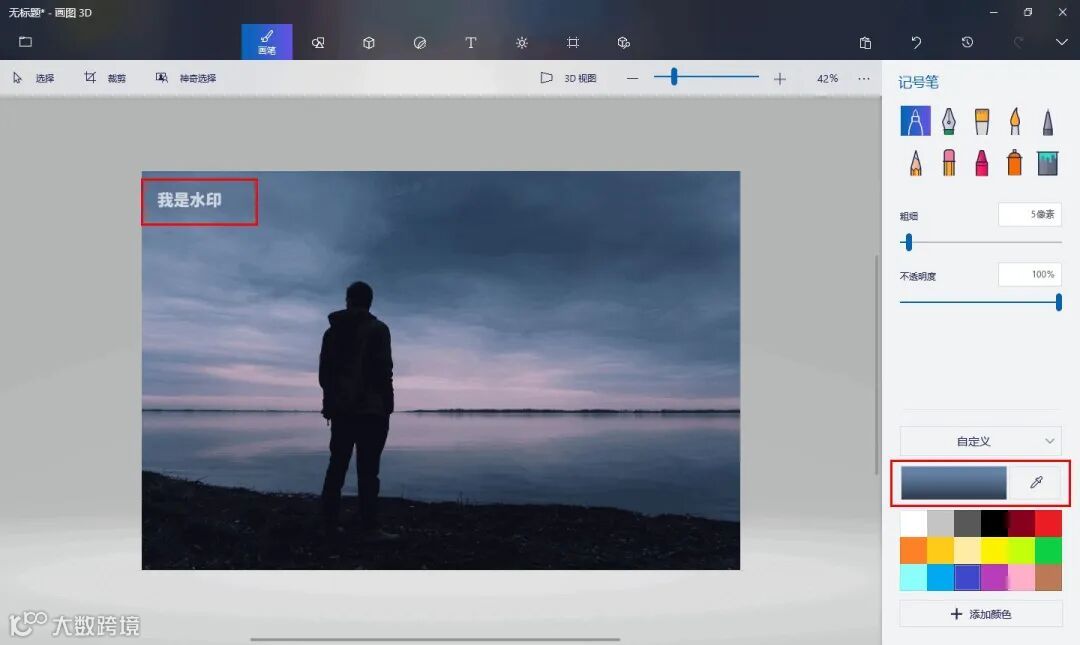Open the History clock icon

pos(967,43)
